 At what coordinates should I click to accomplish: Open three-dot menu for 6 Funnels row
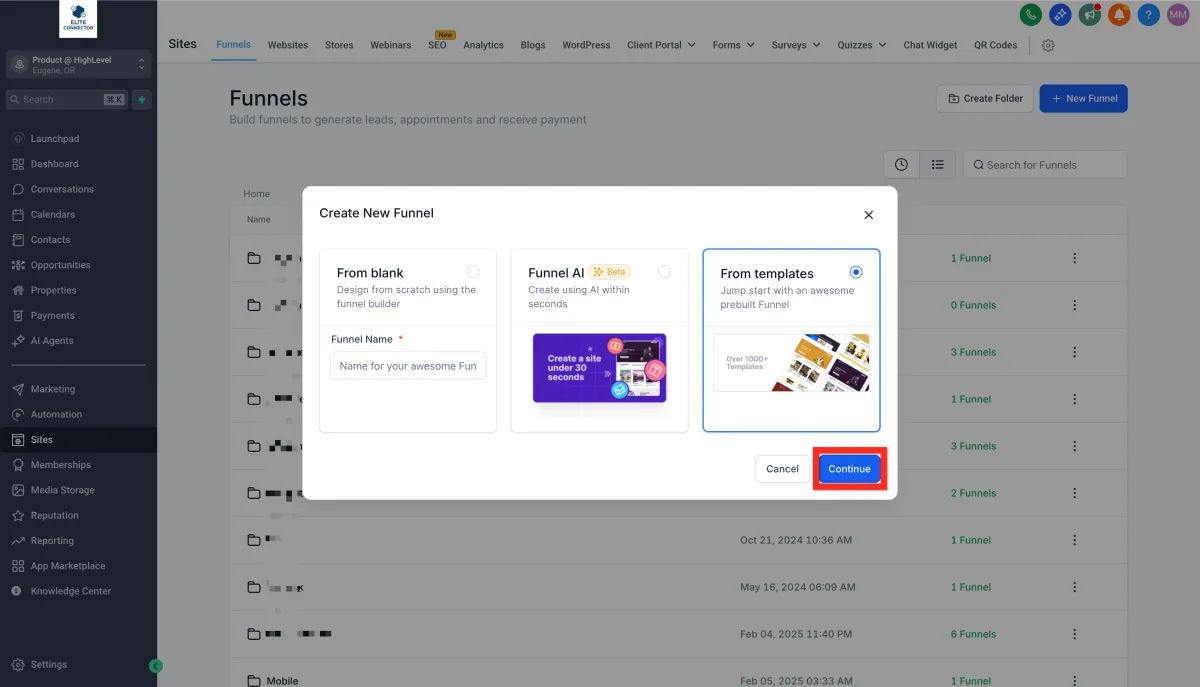pyautogui.click(x=1075, y=634)
